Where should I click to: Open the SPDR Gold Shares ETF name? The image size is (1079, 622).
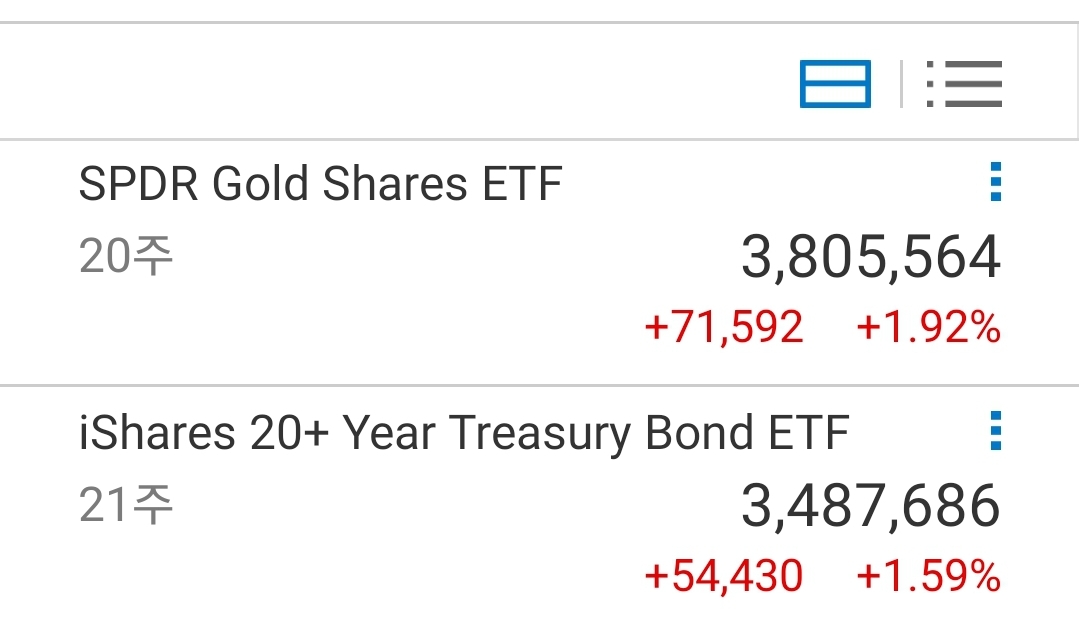point(320,185)
